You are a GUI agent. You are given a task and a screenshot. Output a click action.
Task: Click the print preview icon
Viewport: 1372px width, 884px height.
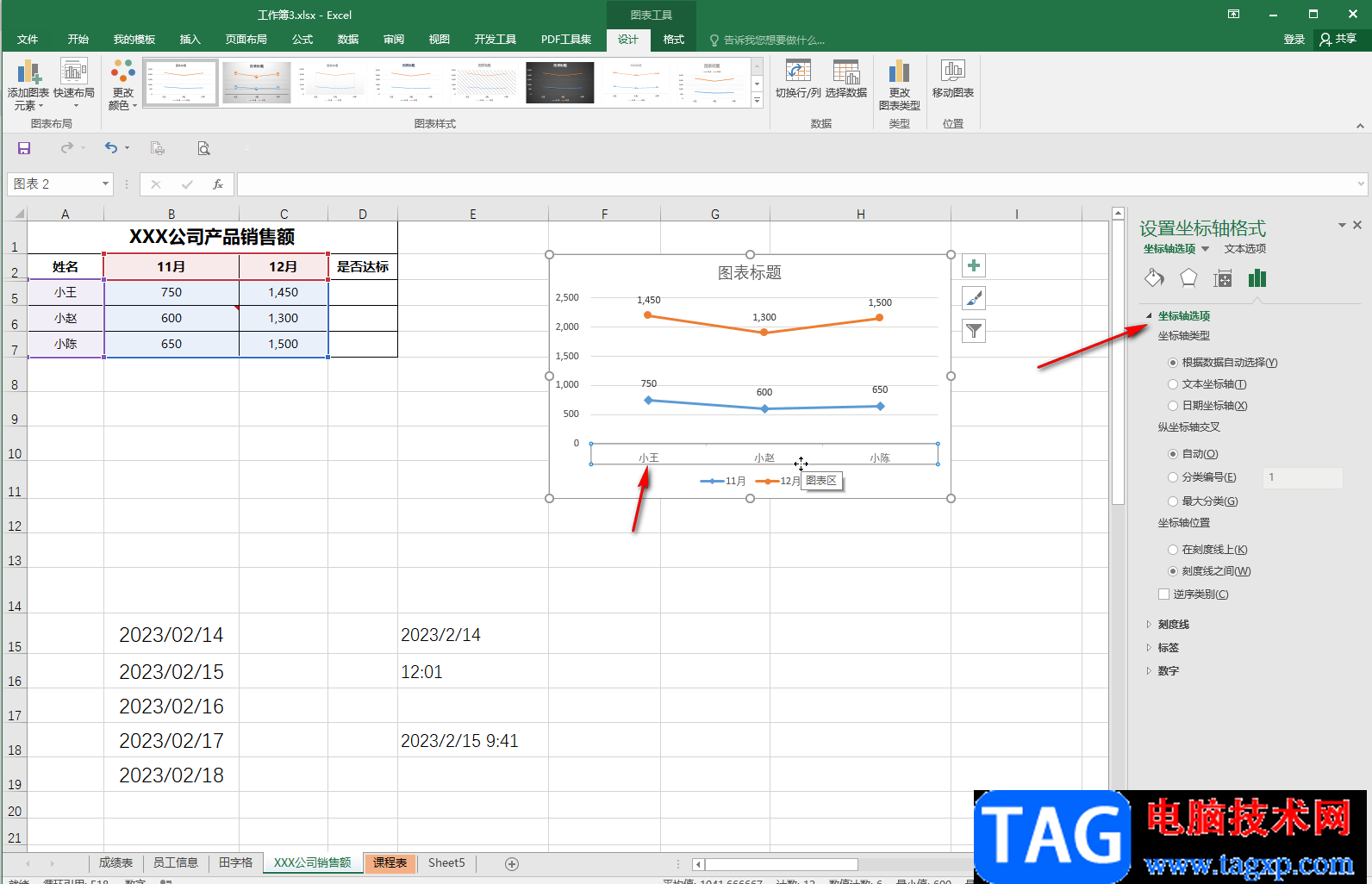[x=203, y=148]
